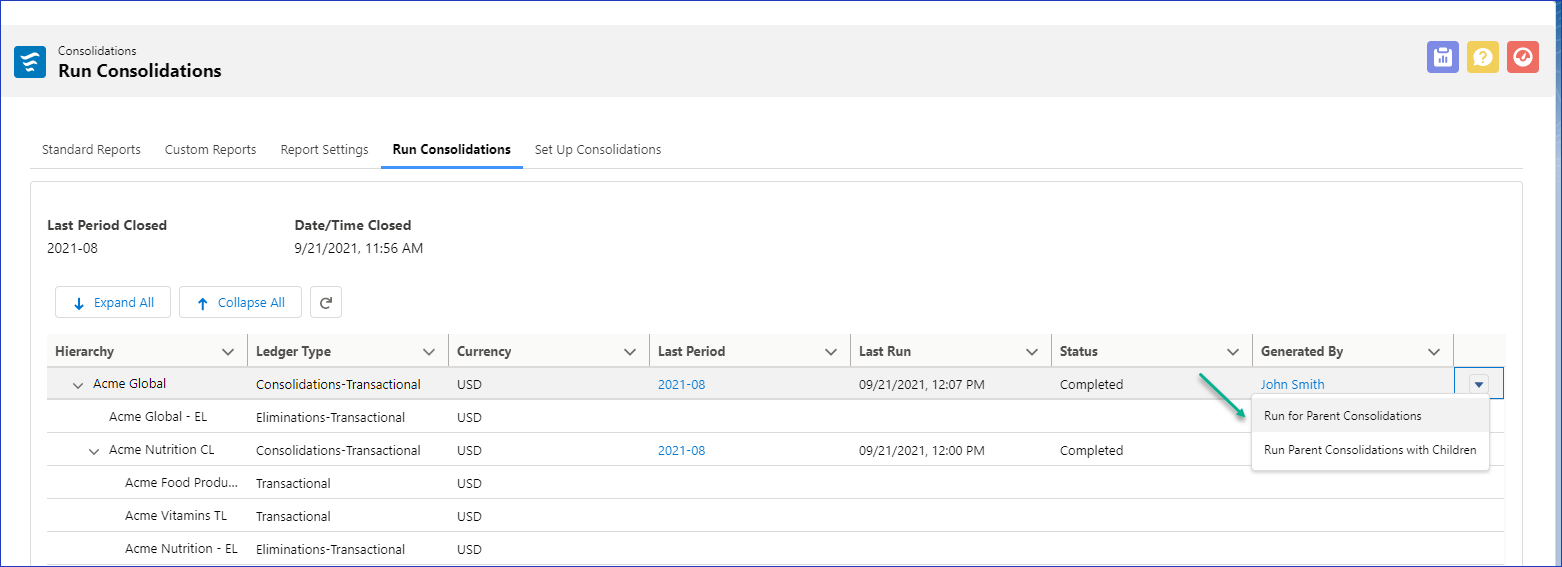Open the Status column header chevron
This screenshot has height=567, width=1562.
tap(1233, 352)
